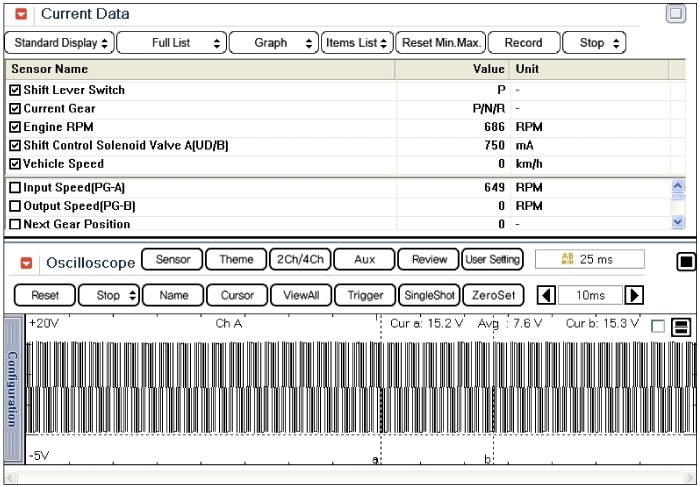Uncheck the Vehicle Speed checkbox
The width and height of the screenshot is (700, 487).
click(15, 164)
